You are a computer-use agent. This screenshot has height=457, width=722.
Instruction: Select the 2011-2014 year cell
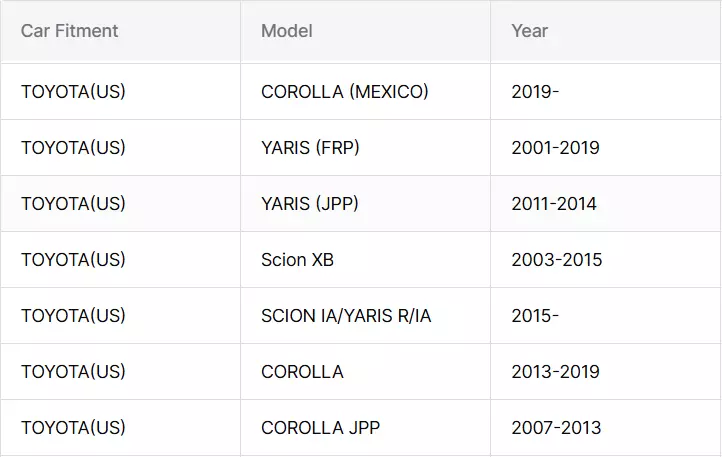[554, 204]
